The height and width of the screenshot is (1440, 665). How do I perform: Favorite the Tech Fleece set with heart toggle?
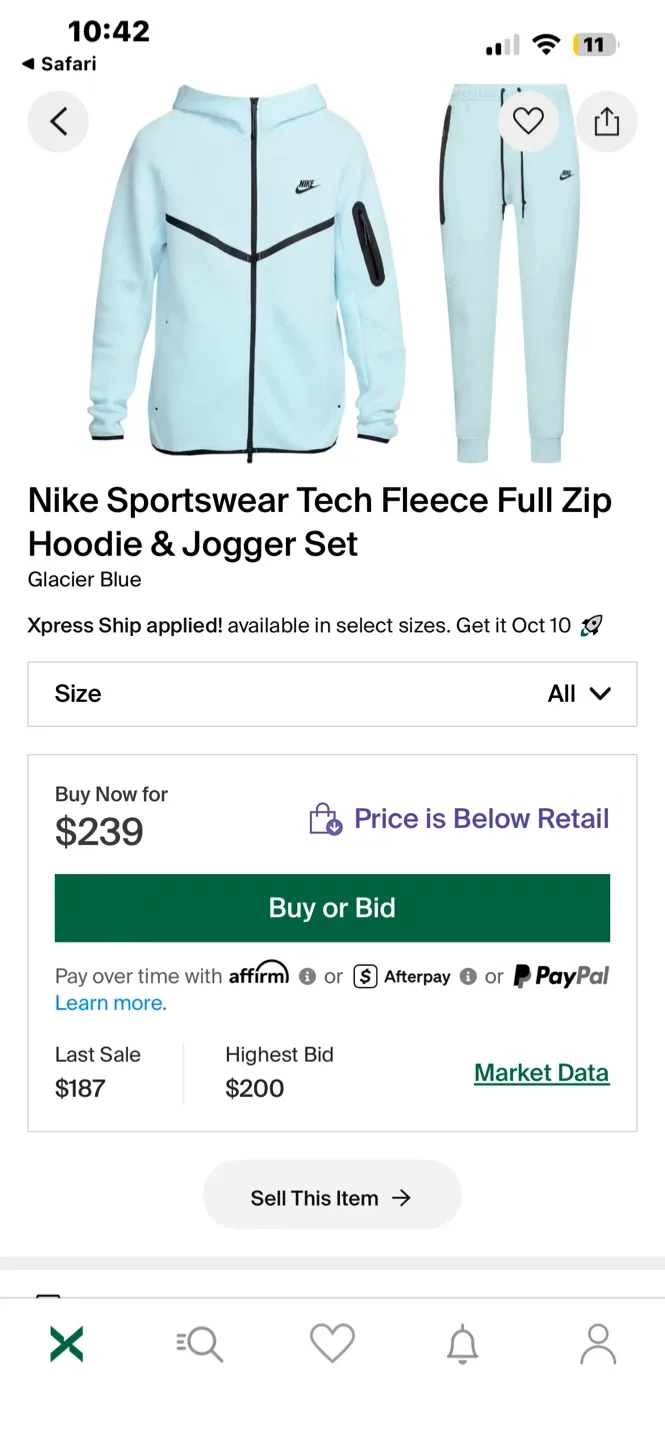(528, 120)
